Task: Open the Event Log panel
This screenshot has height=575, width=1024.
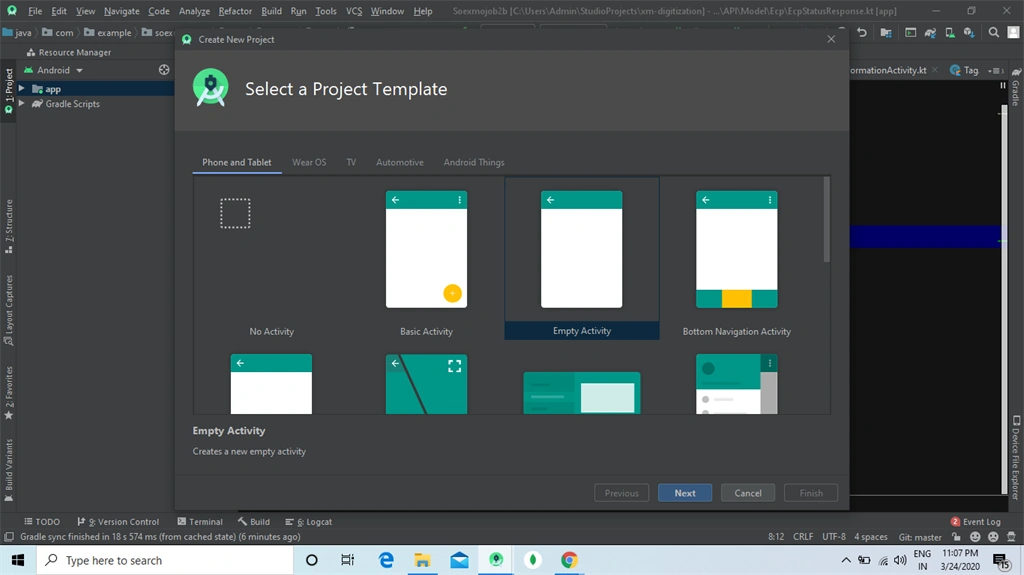Action: coord(976,521)
